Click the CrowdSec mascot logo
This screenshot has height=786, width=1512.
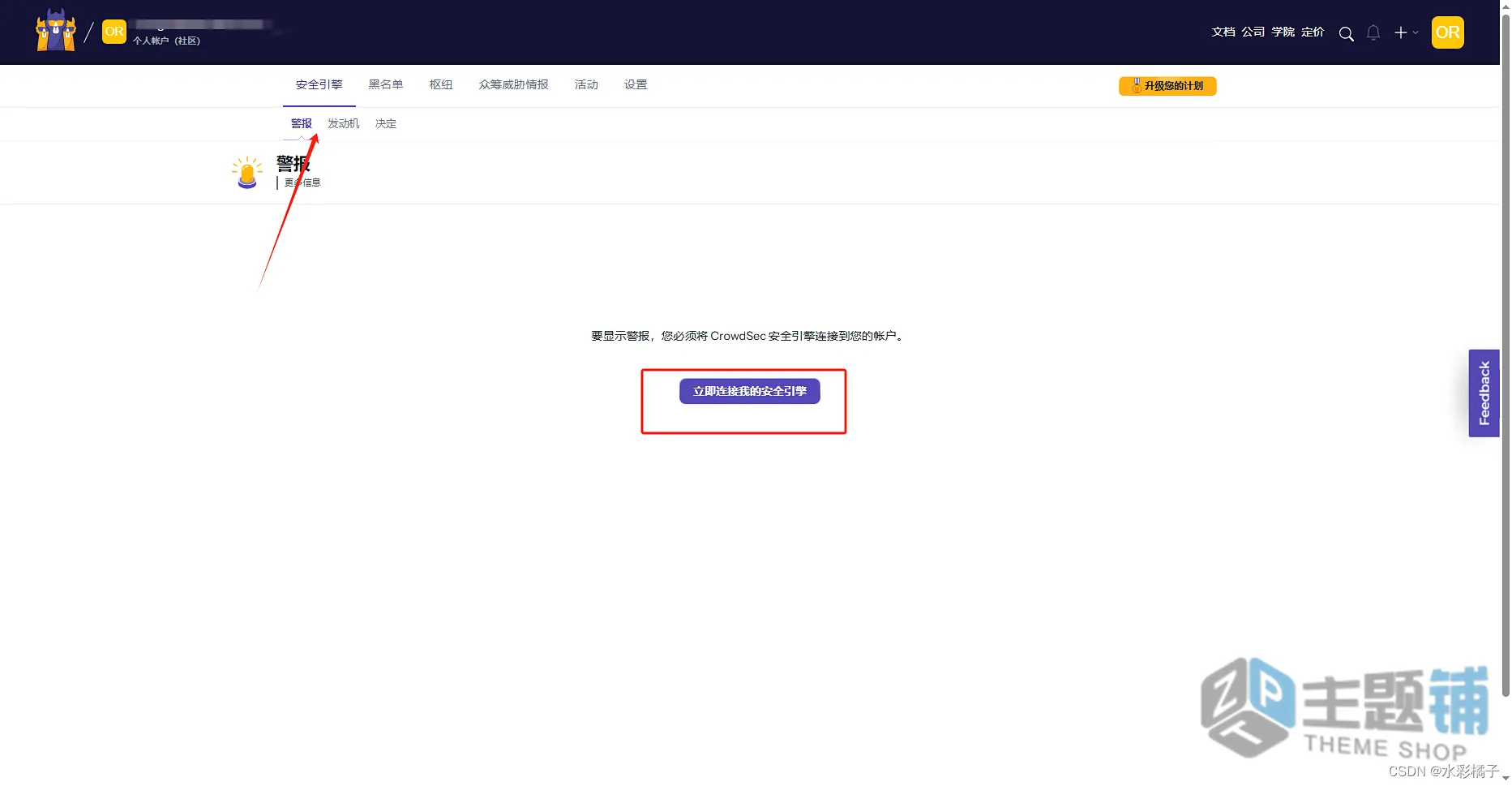tap(56, 31)
